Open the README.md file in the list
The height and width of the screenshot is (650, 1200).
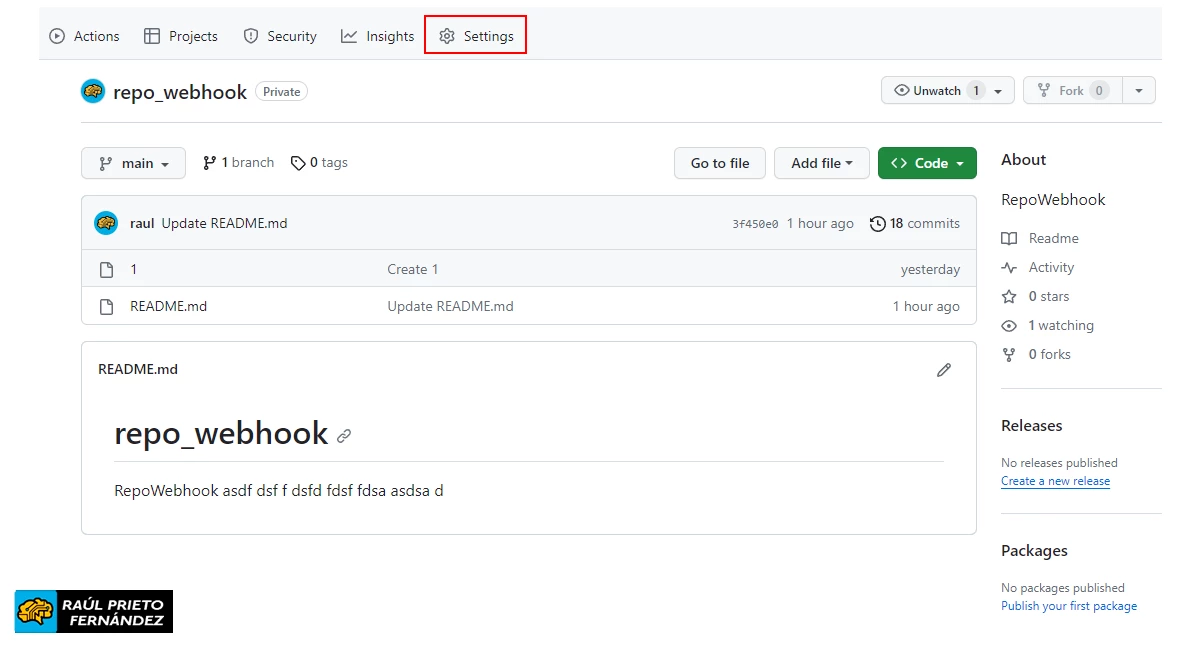pos(168,306)
